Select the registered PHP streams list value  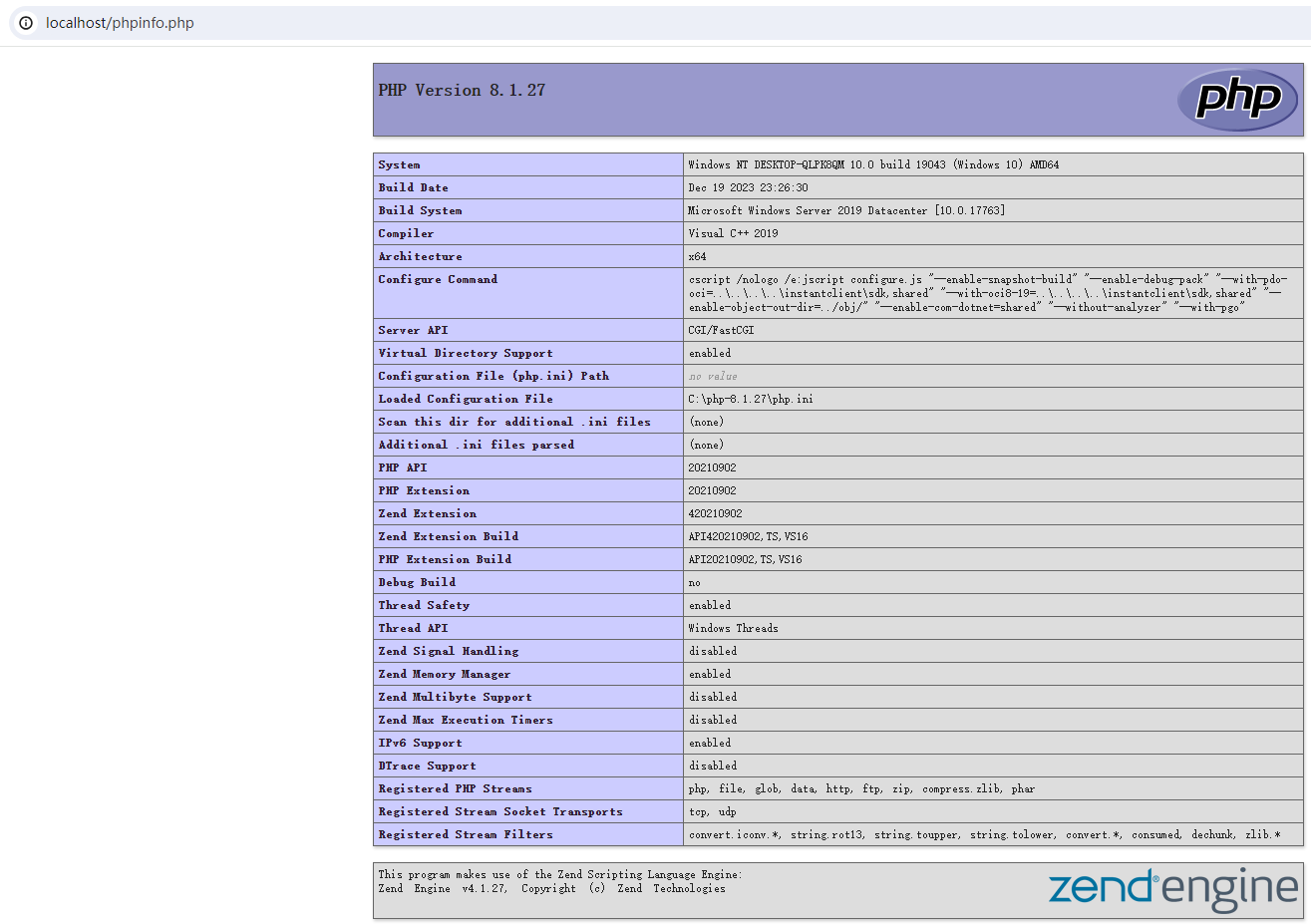pos(861,789)
